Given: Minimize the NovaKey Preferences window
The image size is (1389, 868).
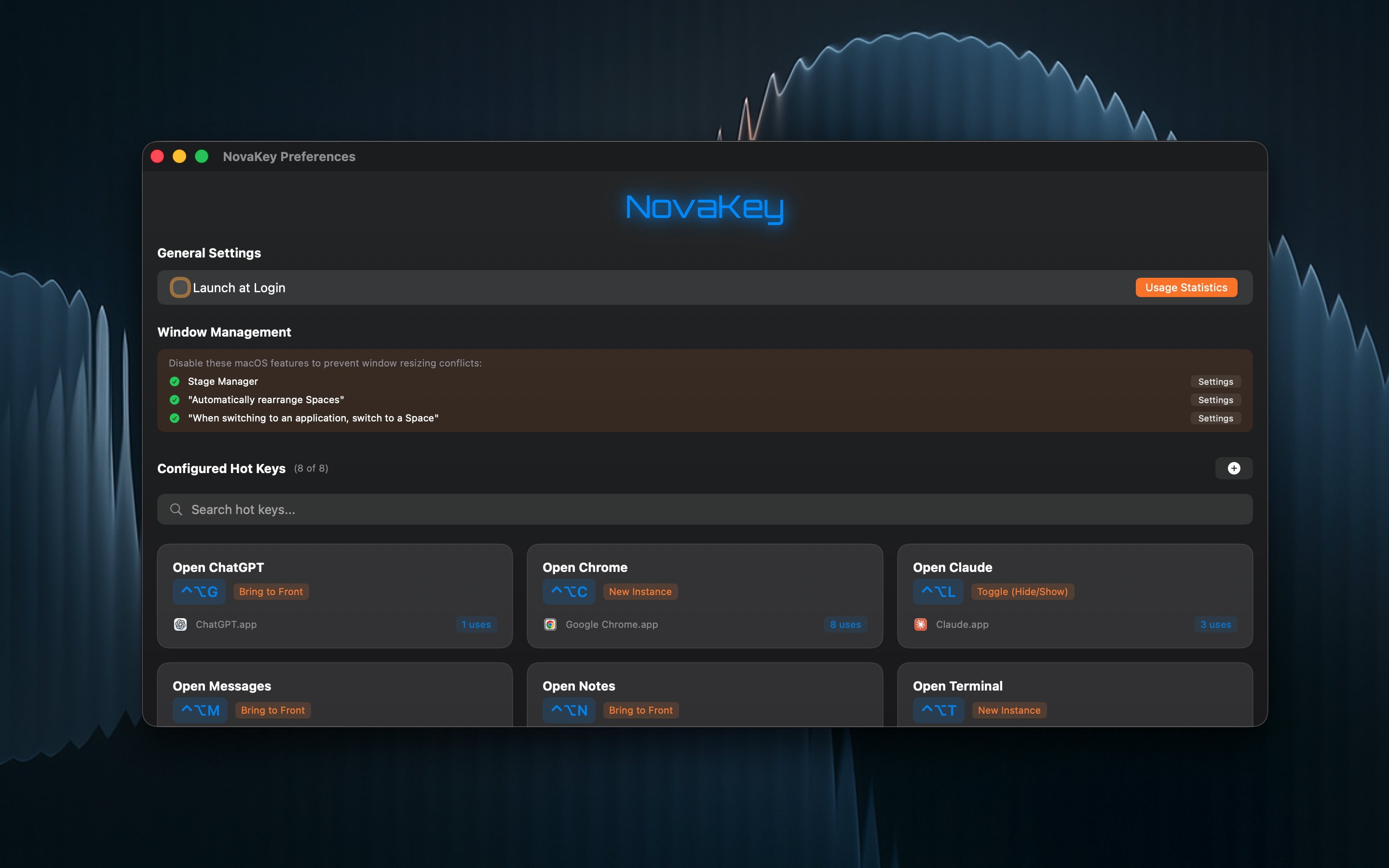Looking at the screenshot, I should click(179, 157).
